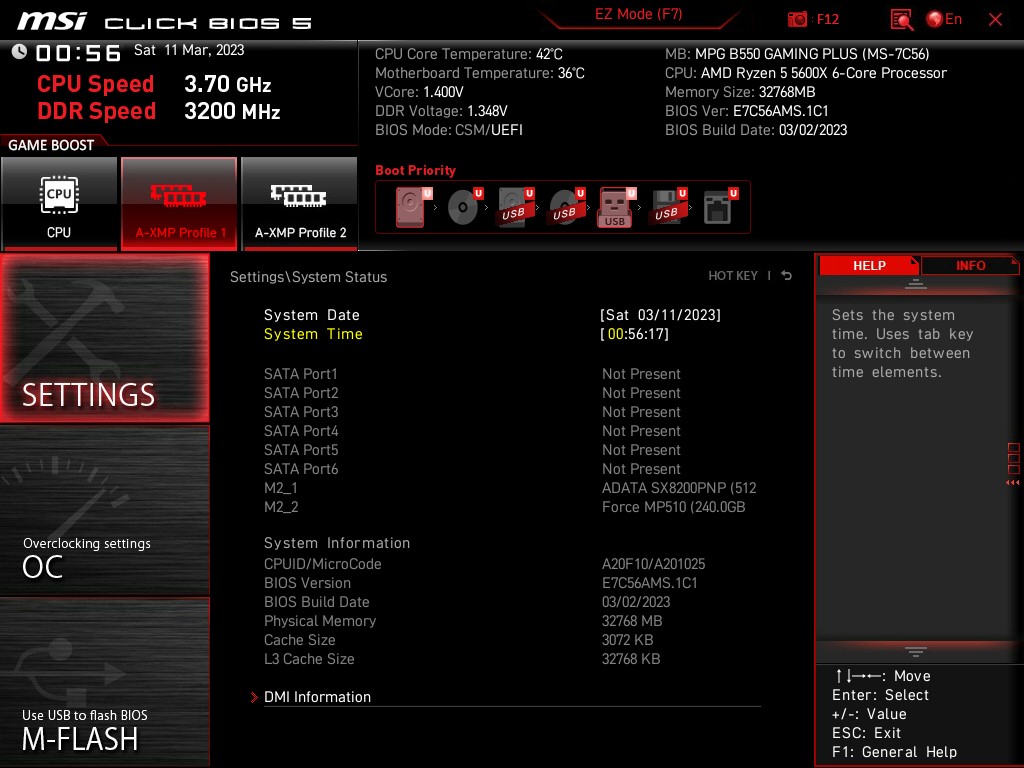Click the clock icon beside the time

click(x=19, y=52)
